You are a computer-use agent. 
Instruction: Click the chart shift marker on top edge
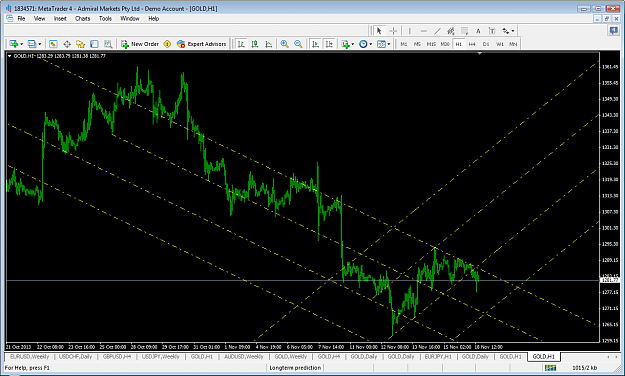480,53
